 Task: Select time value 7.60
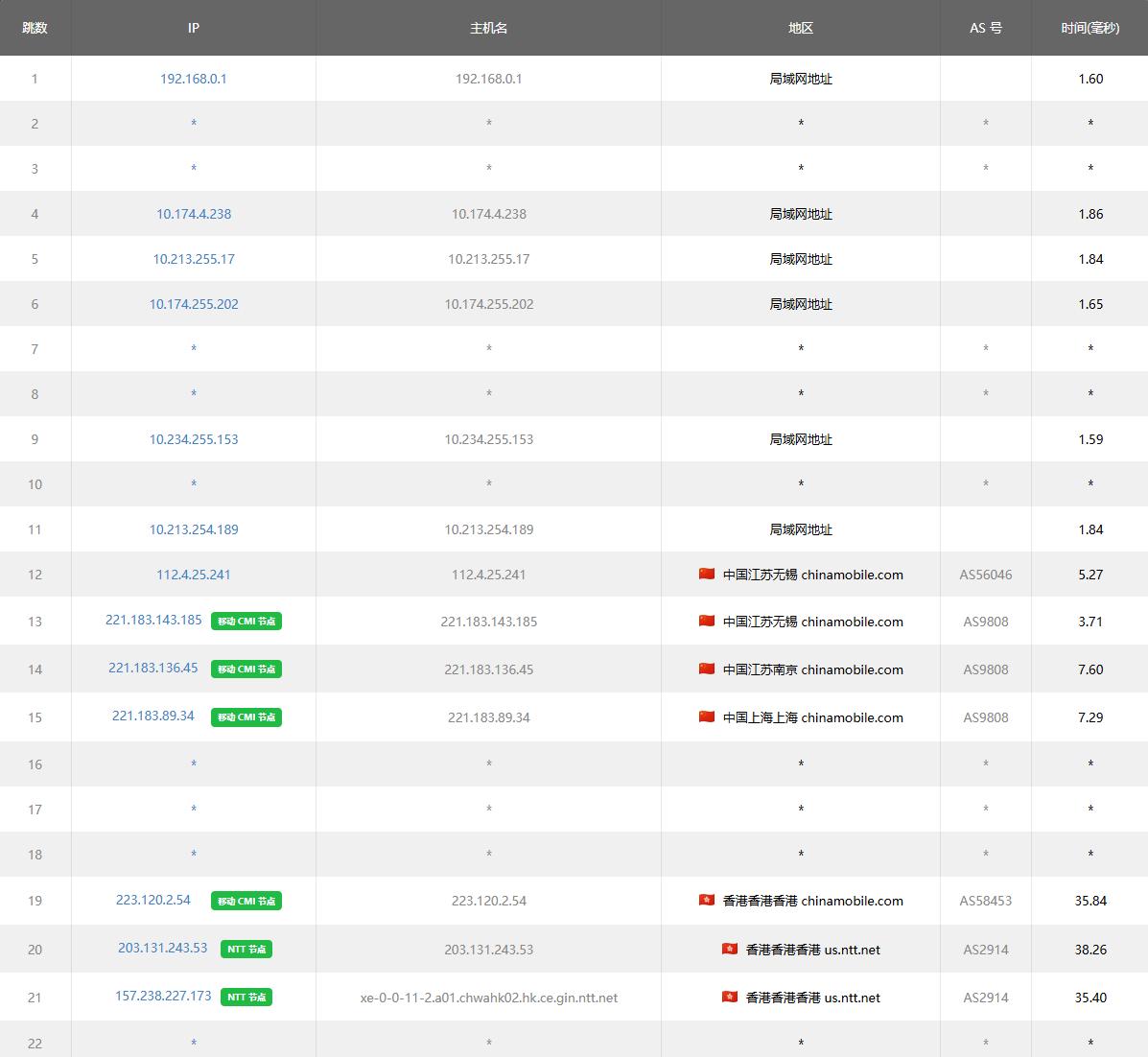[1090, 669]
